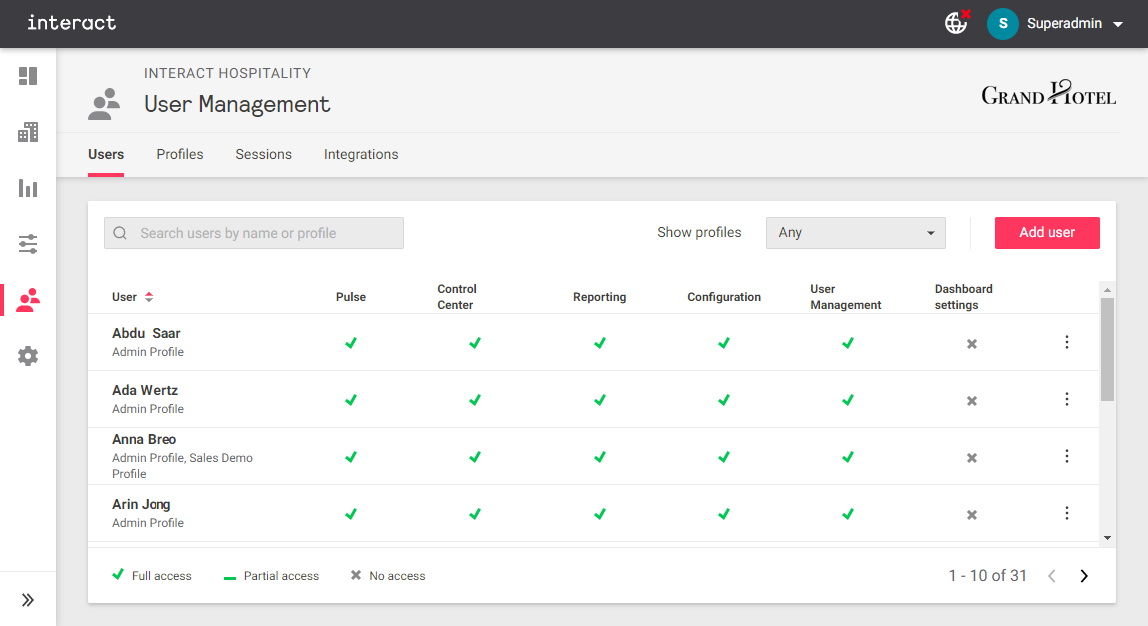Click the Reporting column header
Image resolution: width=1148 pixels, height=626 pixels.
(x=600, y=297)
